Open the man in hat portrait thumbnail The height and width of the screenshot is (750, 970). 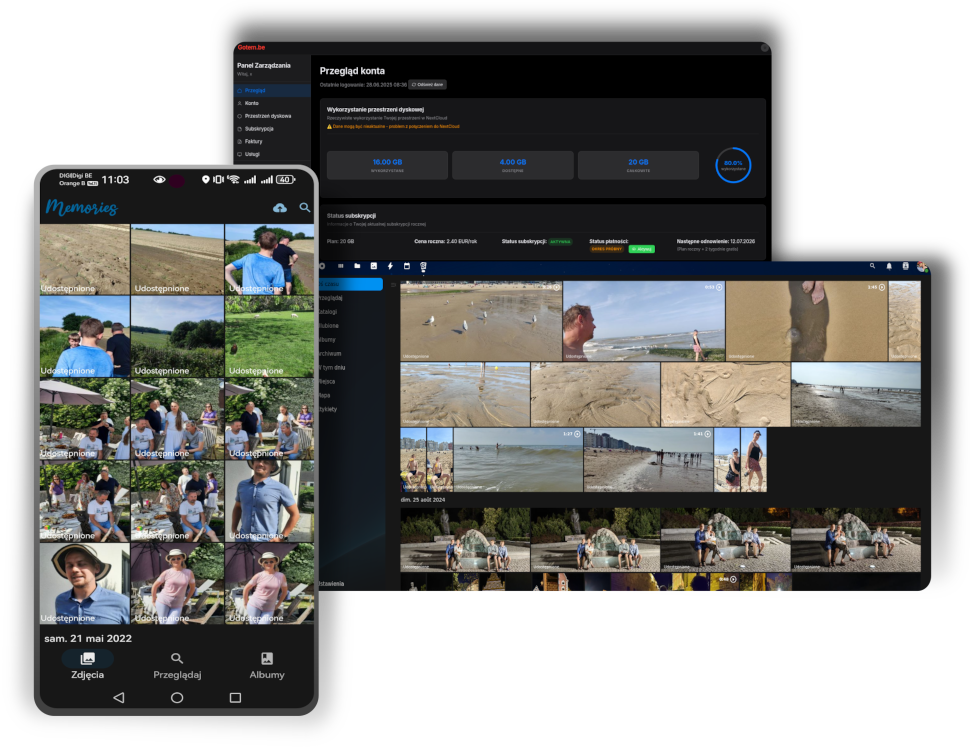pos(85,583)
